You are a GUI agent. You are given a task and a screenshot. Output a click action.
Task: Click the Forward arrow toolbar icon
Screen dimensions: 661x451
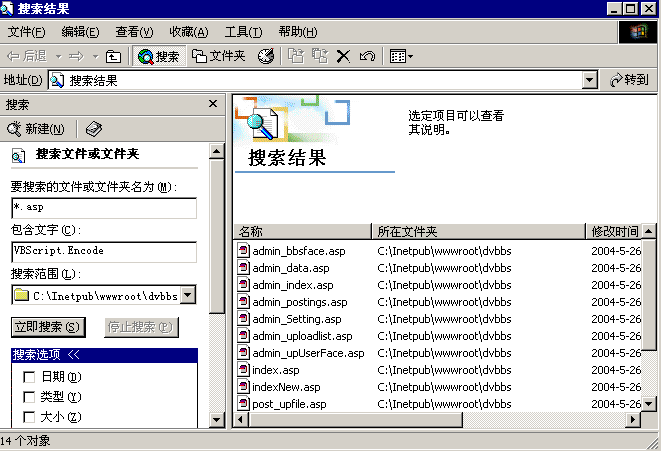(x=76, y=56)
